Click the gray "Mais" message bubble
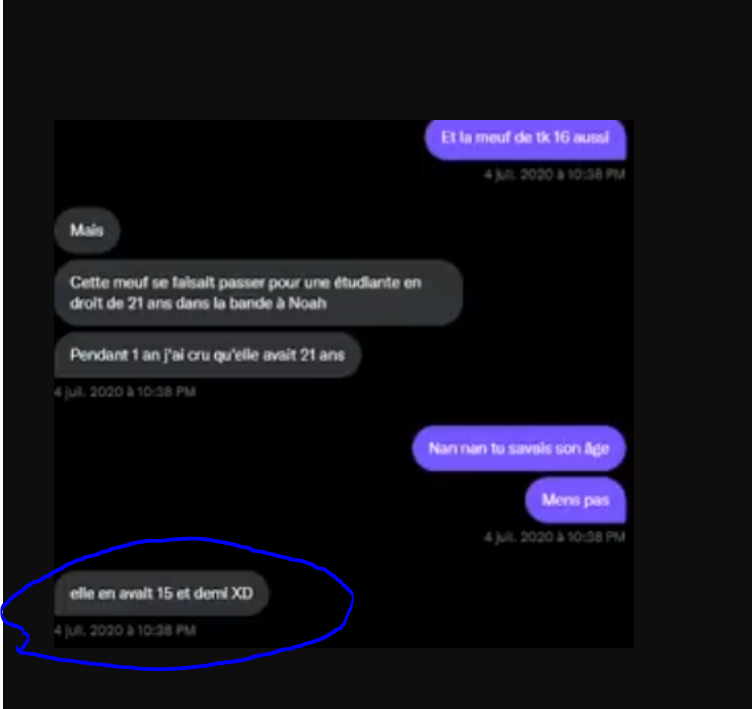 [x=87, y=231]
